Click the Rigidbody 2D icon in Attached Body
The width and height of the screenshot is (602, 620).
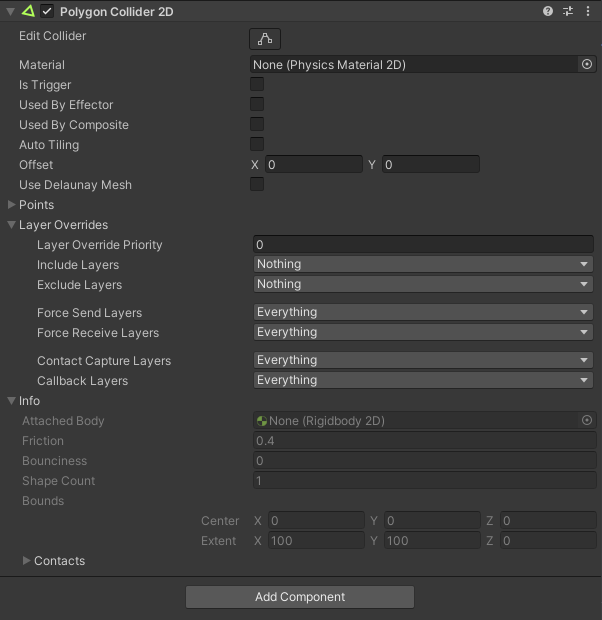[262, 421]
